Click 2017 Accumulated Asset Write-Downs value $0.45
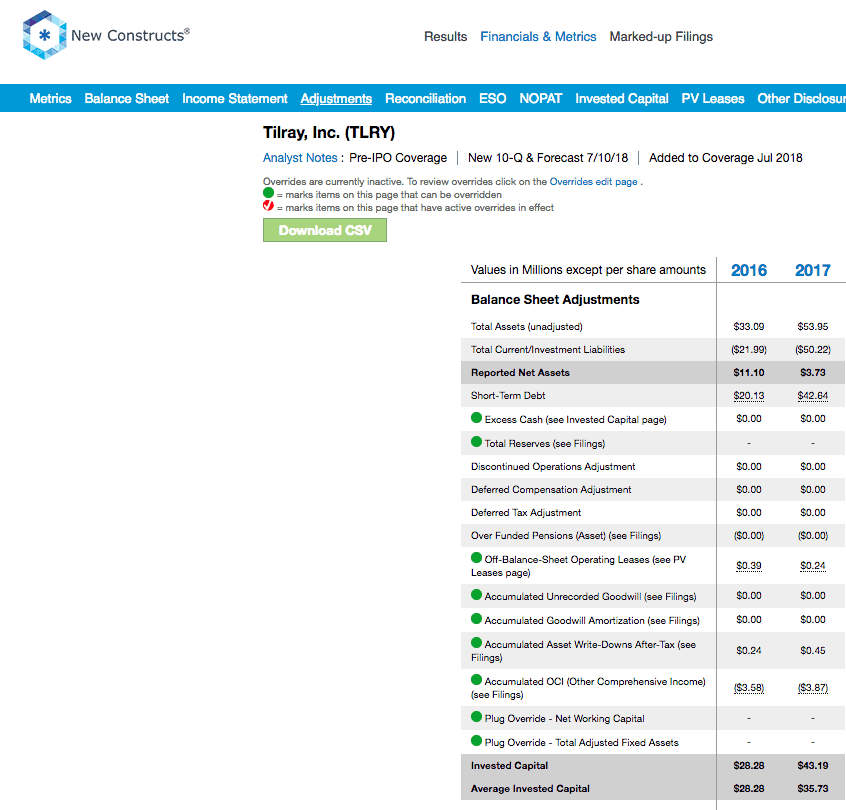 point(813,651)
